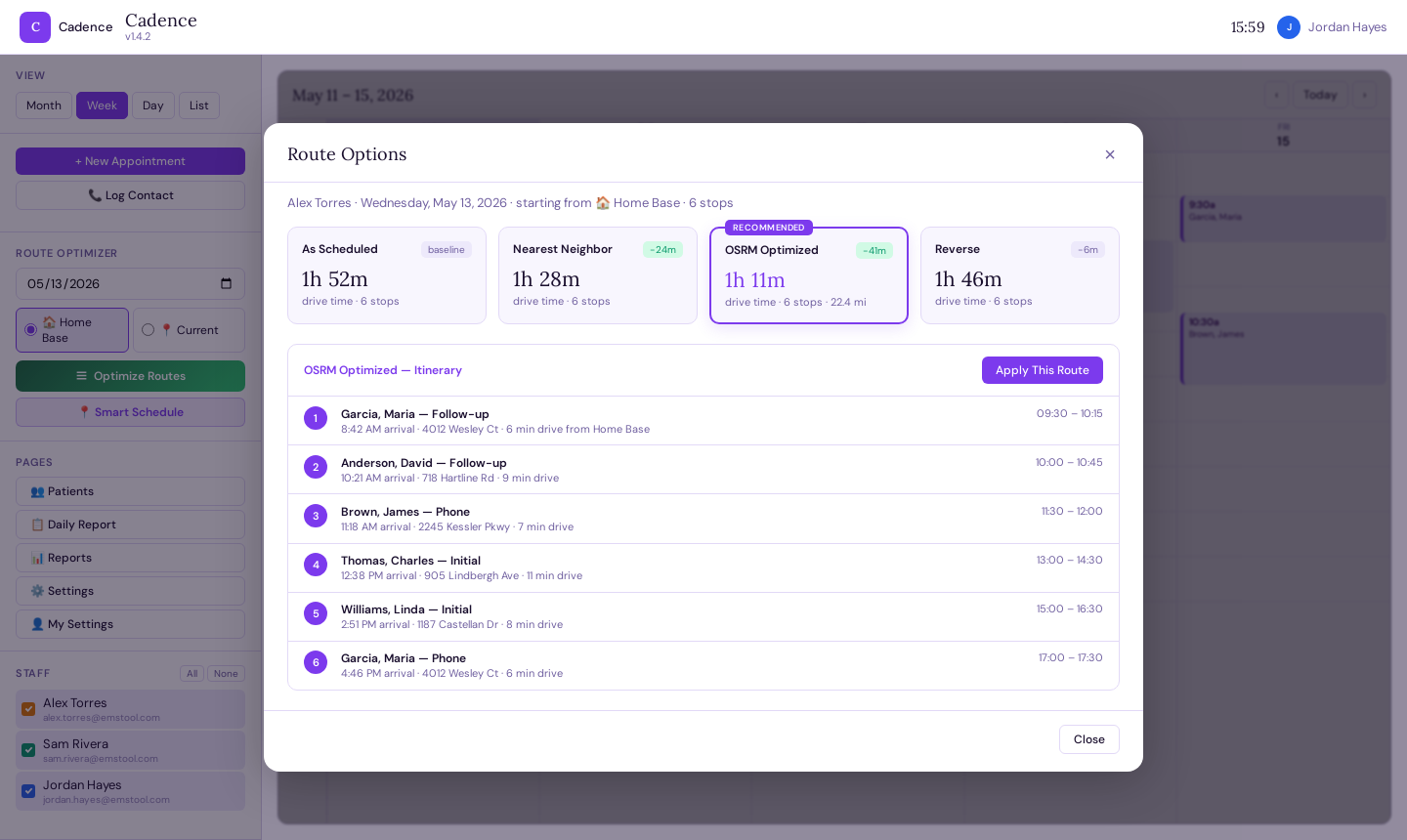
Task: Click stop number 3 badge for Brown, James
Action: 316,516
